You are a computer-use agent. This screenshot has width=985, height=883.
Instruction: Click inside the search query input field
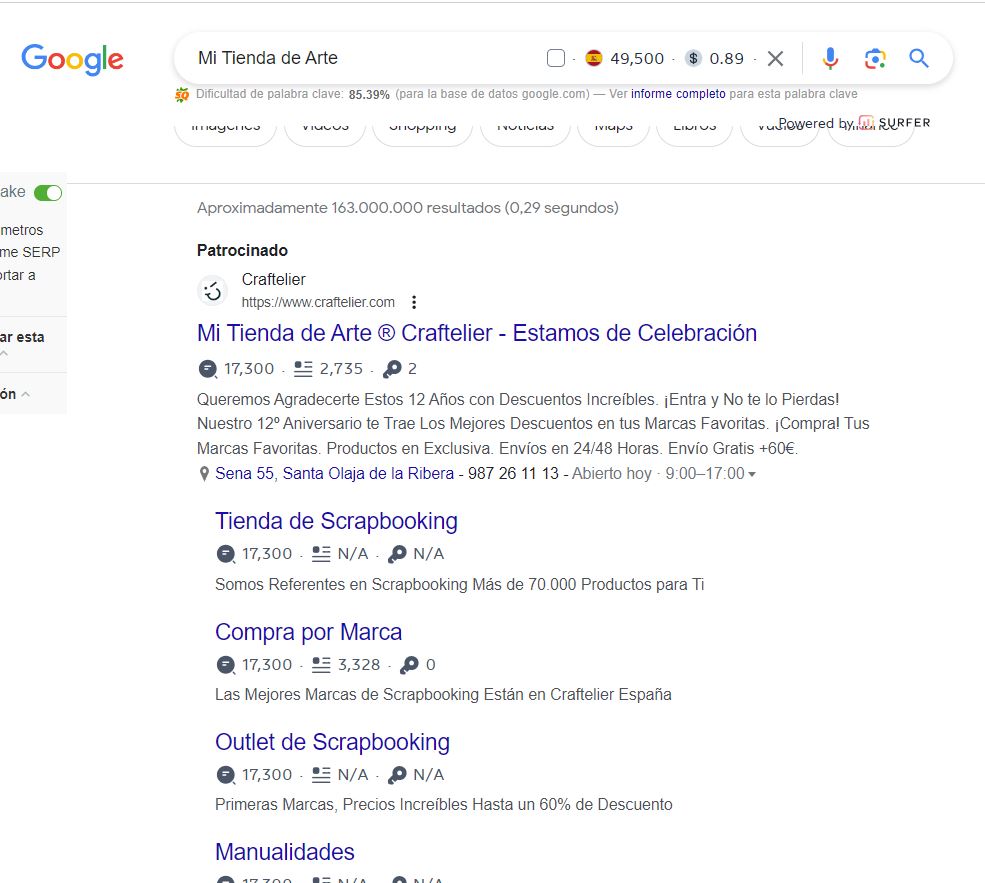[x=350, y=58]
